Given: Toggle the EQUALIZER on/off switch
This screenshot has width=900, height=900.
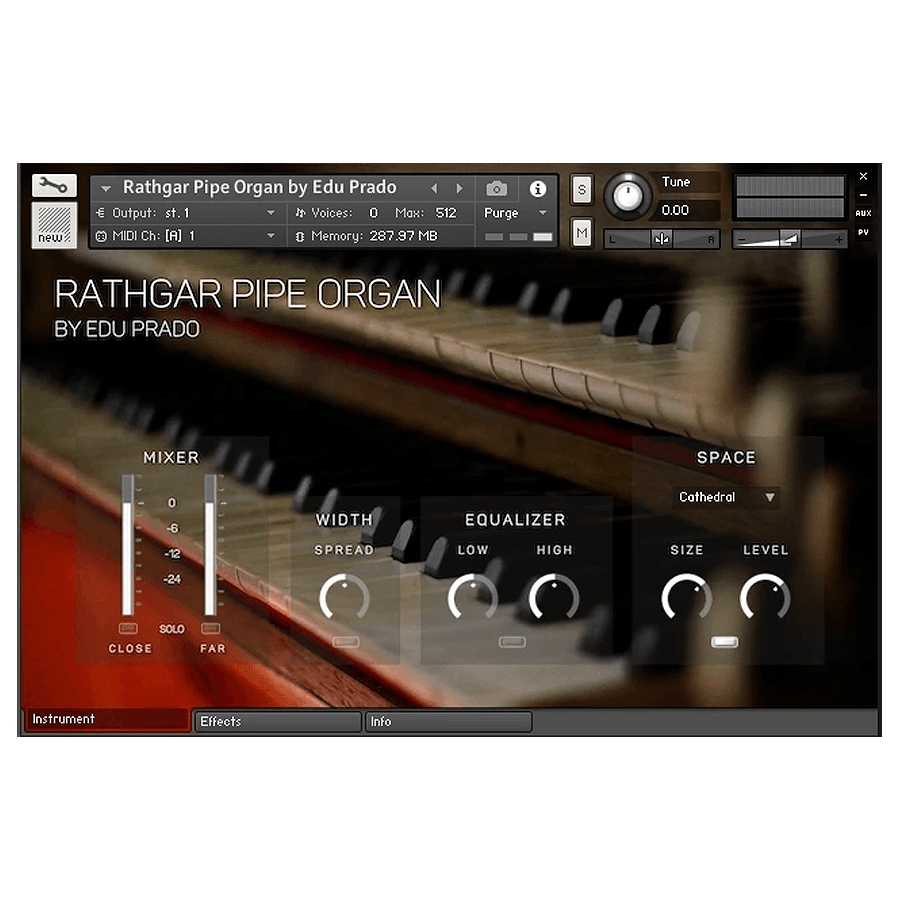Looking at the screenshot, I should (x=513, y=642).
